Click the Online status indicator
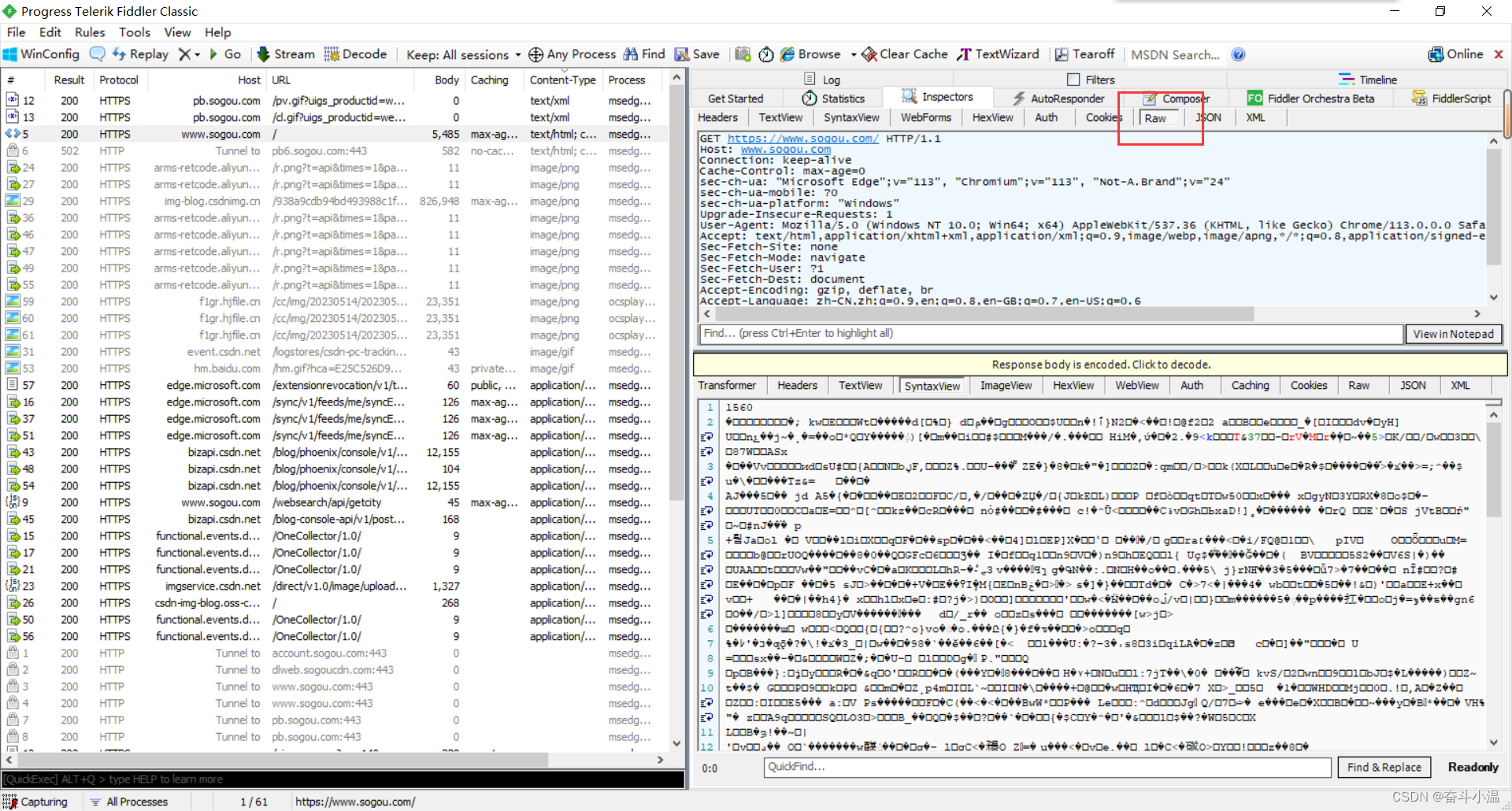 (x=1455, y=54)
